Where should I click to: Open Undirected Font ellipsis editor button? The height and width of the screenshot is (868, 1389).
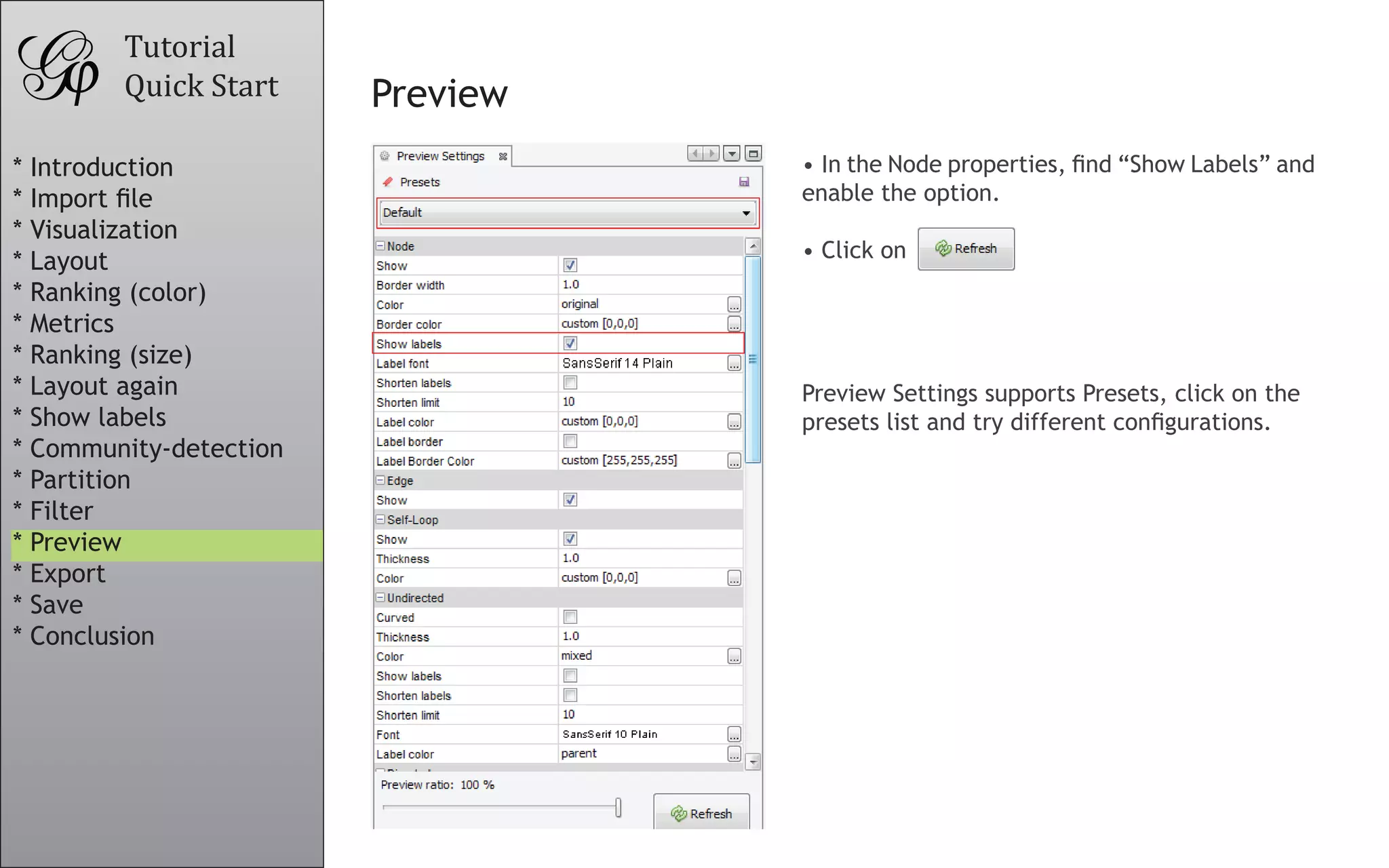point(734,734)
